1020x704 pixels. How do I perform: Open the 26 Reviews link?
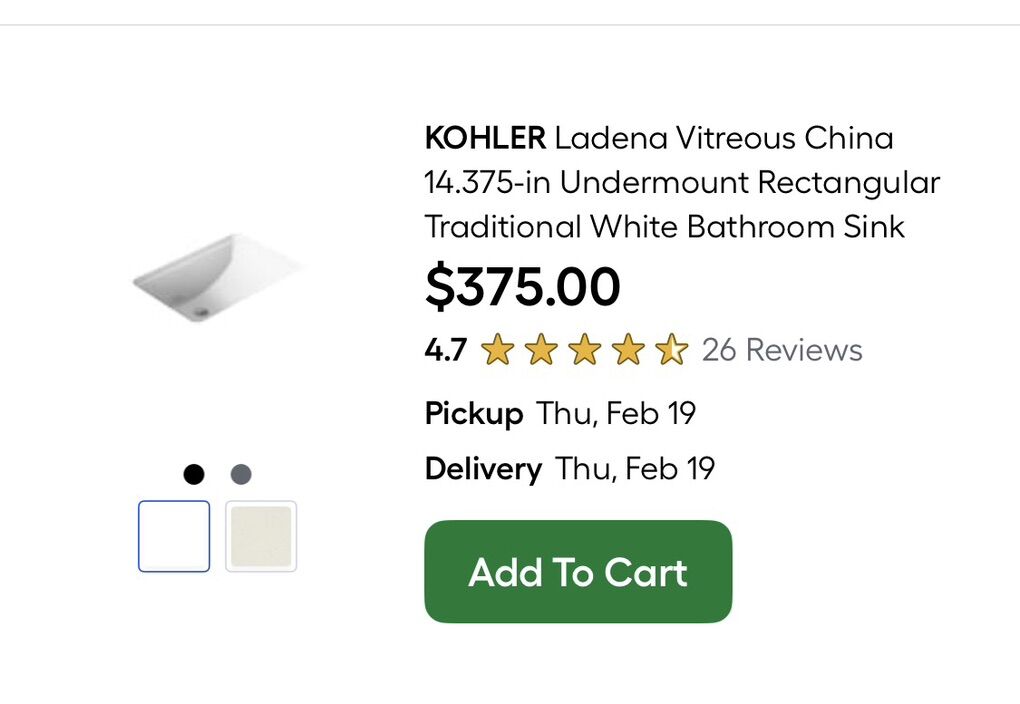(782, 350)
